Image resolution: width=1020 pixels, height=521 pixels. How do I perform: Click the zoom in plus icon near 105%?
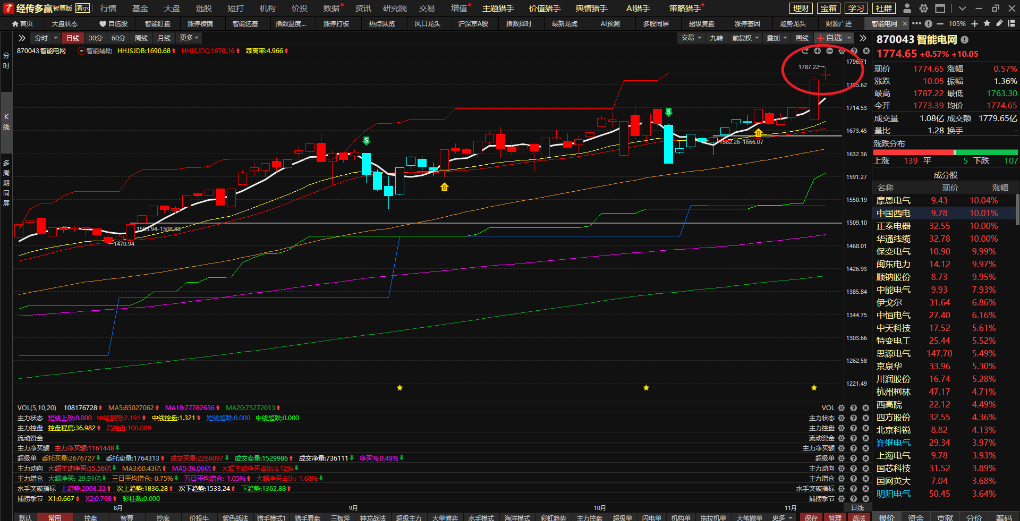point(975,23)
